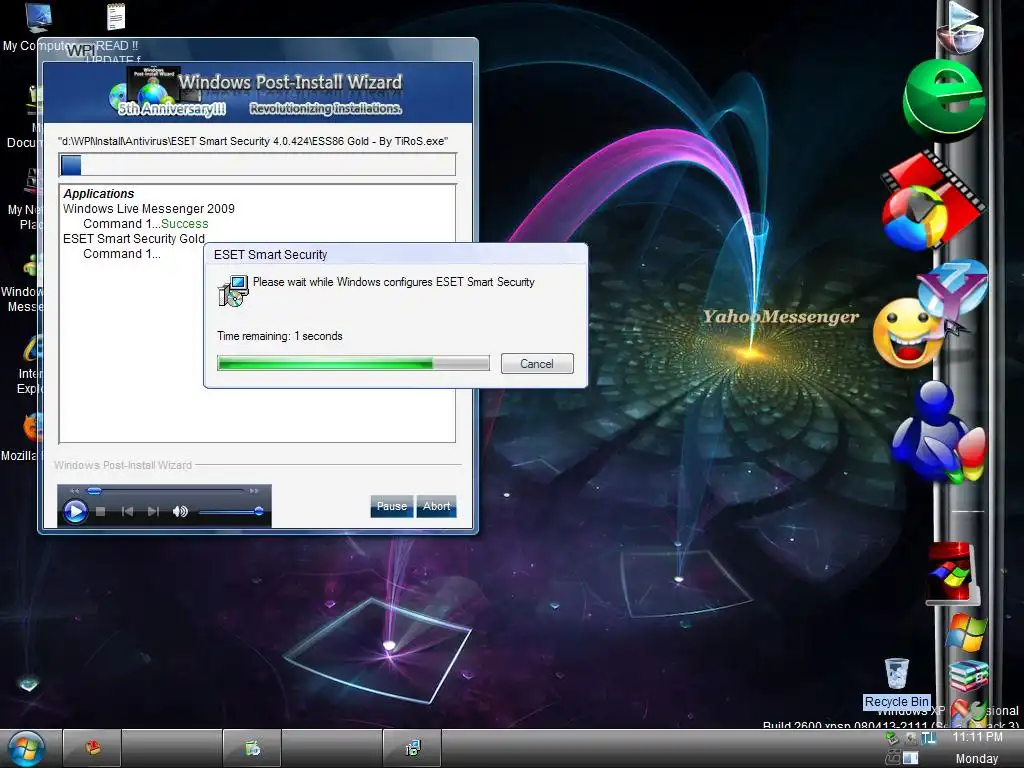1024x768 pixels.
Task: Click the ESET installer package icon
Action: pyautogui.click(x=232, y=291)
